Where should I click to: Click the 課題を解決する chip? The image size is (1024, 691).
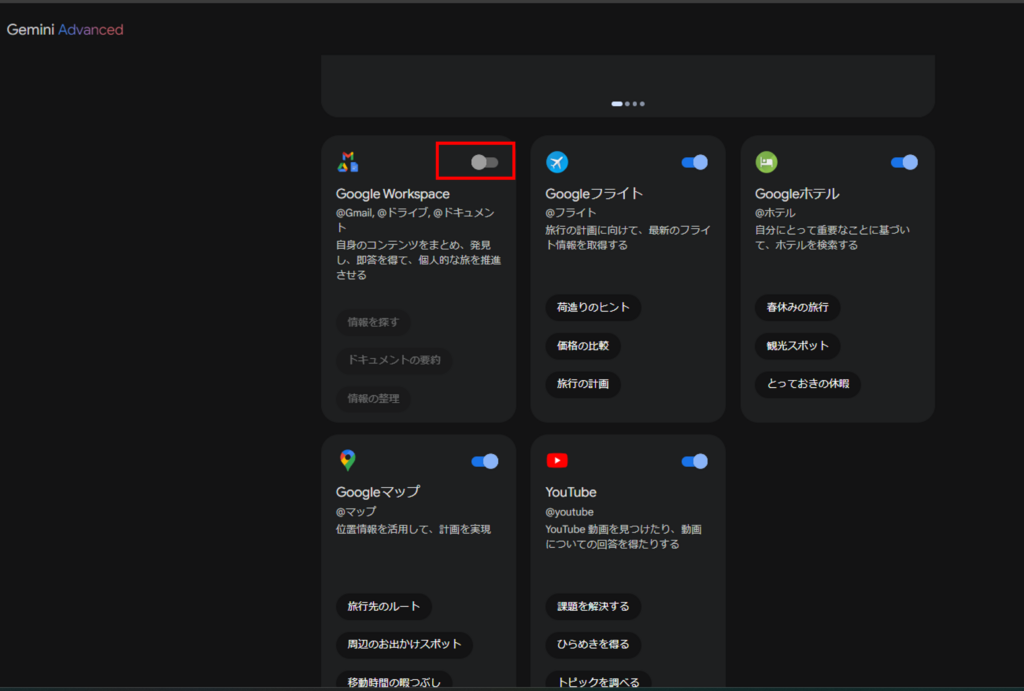[593, 606]
